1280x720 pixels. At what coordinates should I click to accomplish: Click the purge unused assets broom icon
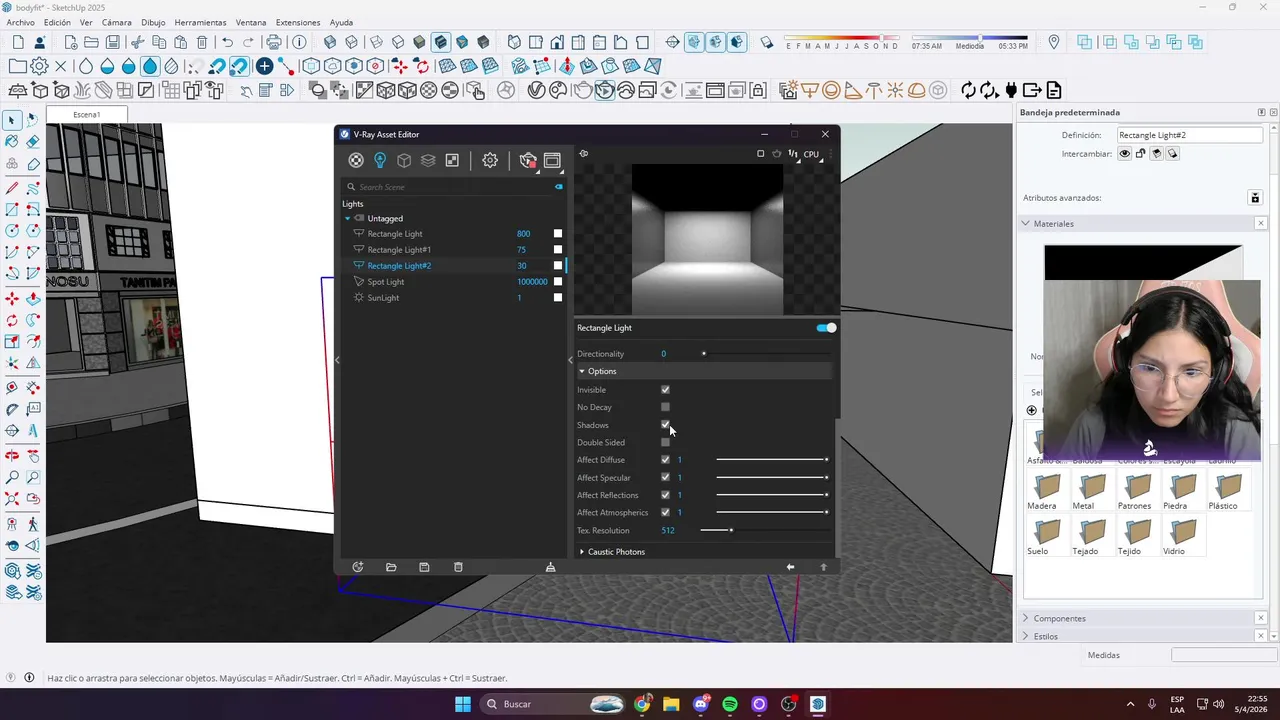(550, 567)
